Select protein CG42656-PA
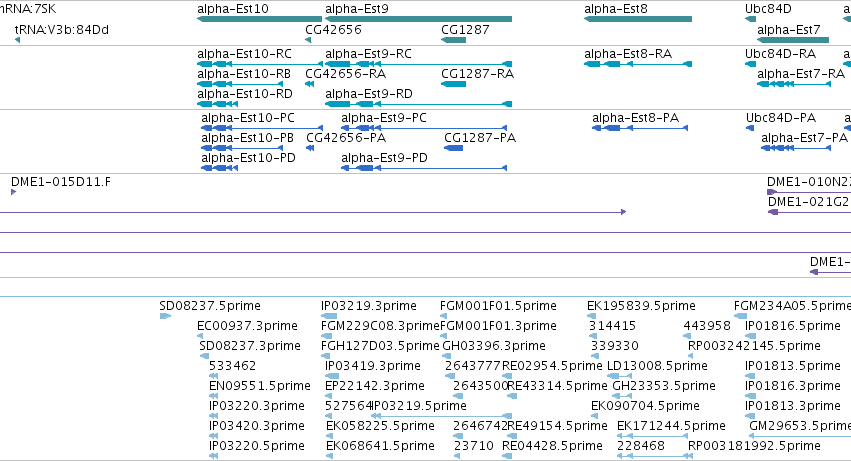 pyautogui.click(x=346, y=138)
